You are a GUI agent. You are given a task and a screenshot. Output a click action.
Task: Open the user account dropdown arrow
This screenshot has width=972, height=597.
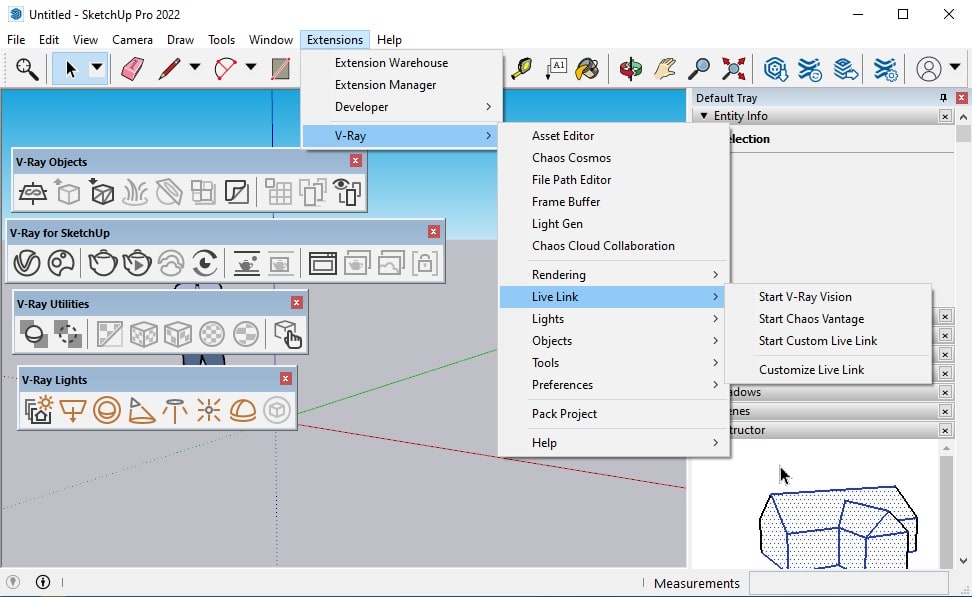955,67
